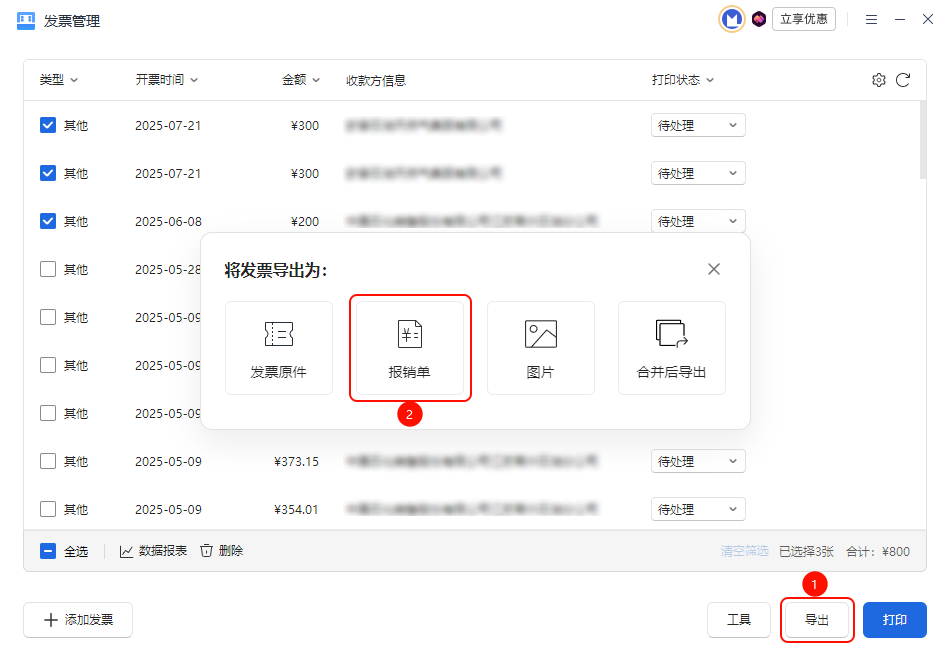
Task: Uncheck the 2025-06-08 invoice checkbox
Action: [x=48, y=221]
